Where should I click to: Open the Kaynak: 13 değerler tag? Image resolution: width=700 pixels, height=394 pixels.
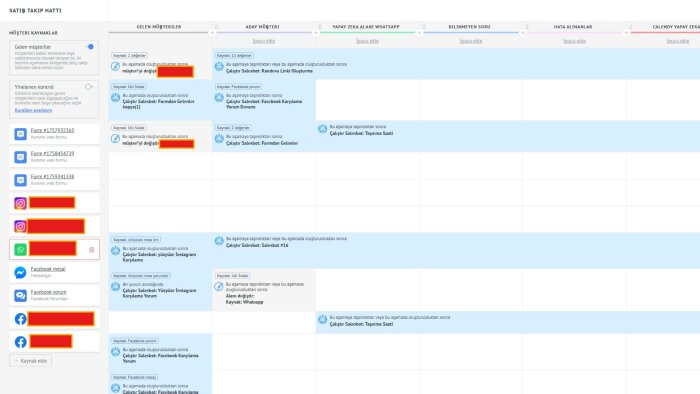coord(234,55)
